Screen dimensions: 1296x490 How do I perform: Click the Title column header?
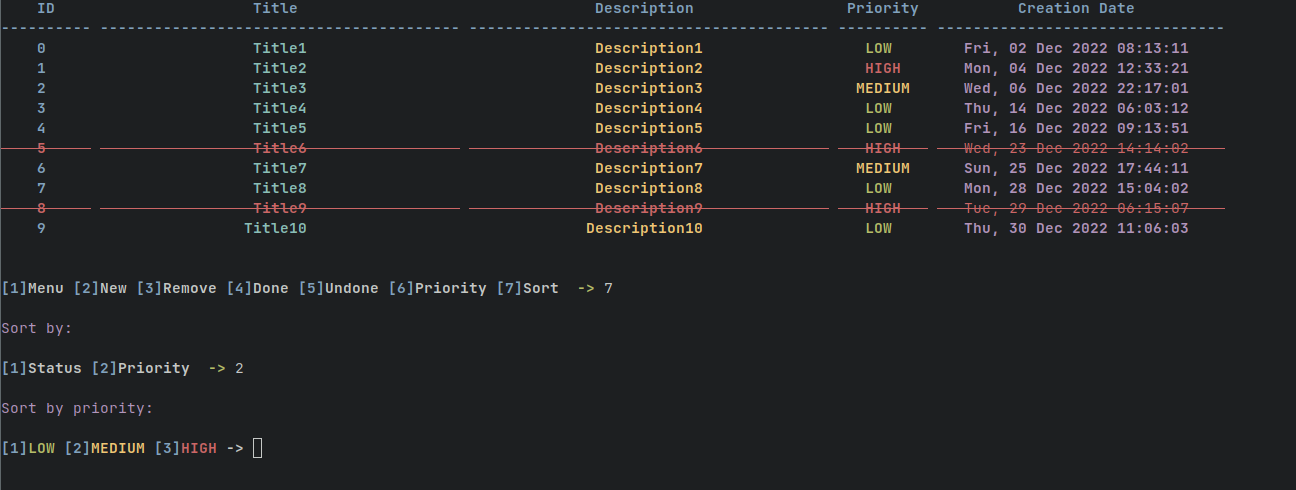275,8
